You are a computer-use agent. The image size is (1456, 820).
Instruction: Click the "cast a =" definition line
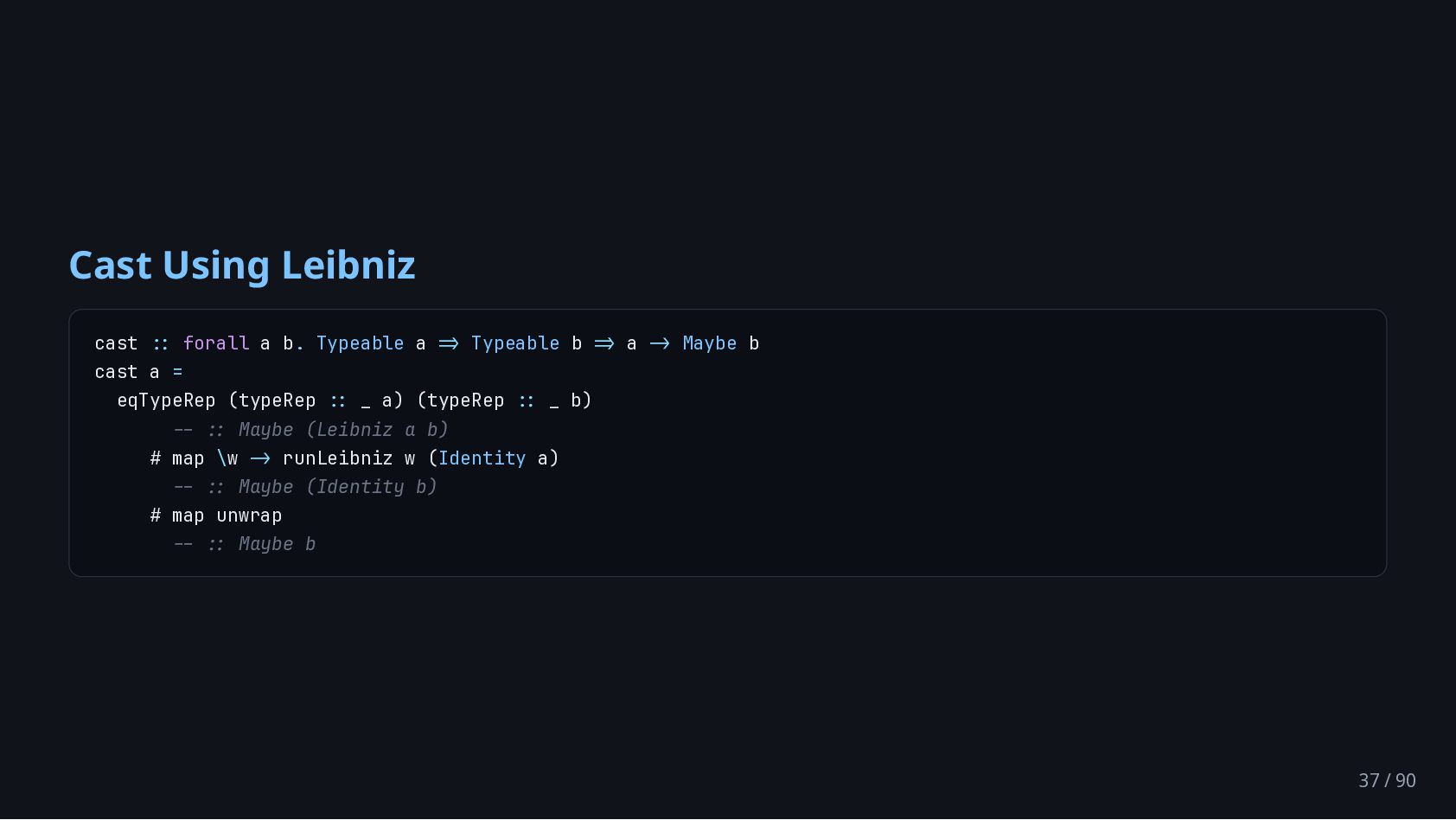[x=138, y=372]
